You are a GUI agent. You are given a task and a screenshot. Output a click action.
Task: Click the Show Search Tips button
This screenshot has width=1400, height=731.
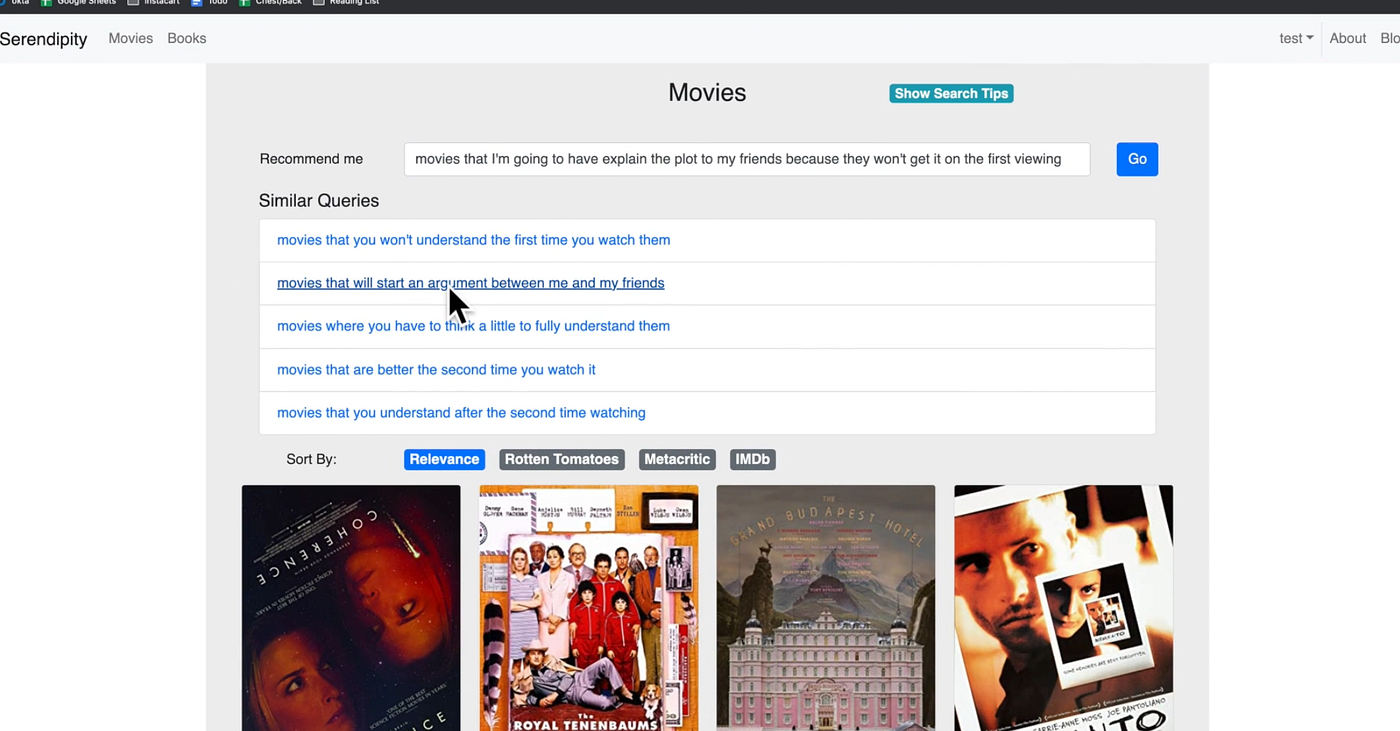click(x=951, y=93)
